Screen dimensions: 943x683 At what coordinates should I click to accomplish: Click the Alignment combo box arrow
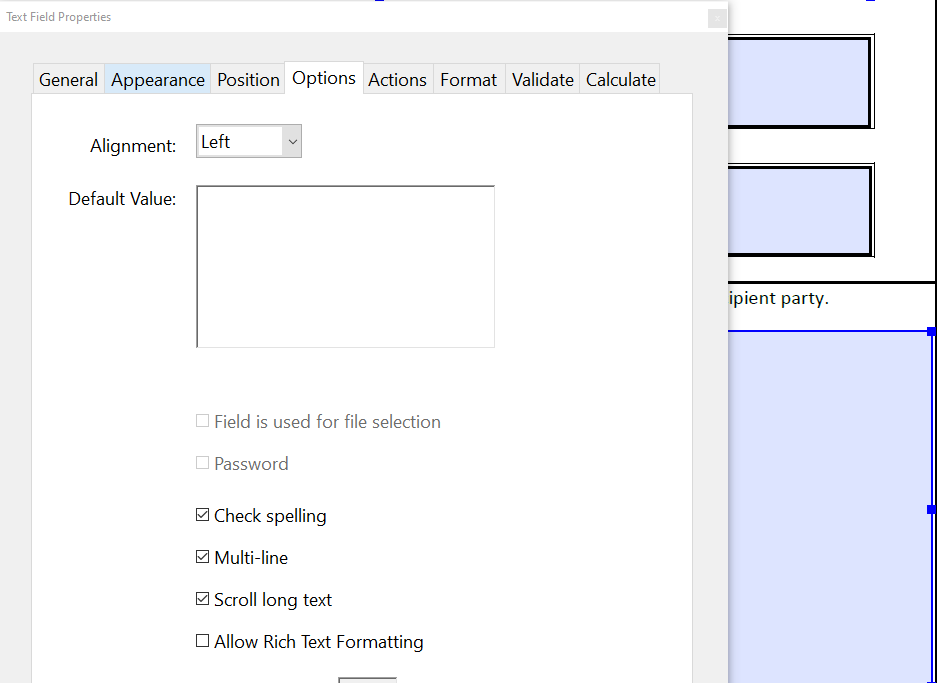pos(291,141)
